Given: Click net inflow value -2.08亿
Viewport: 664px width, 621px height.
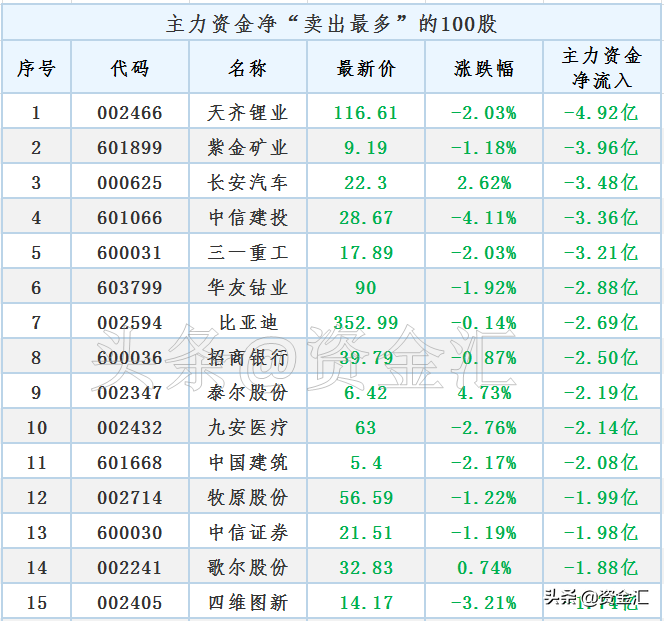Looking at the screenshot, I should tap(601, 463).
